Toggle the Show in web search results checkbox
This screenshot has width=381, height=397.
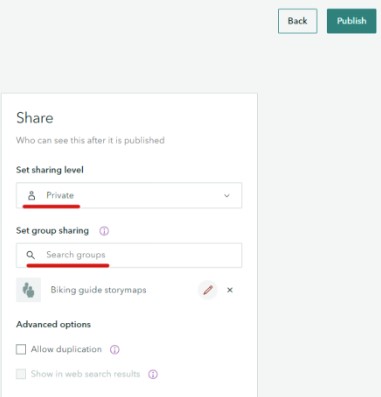tap(21, 374)
